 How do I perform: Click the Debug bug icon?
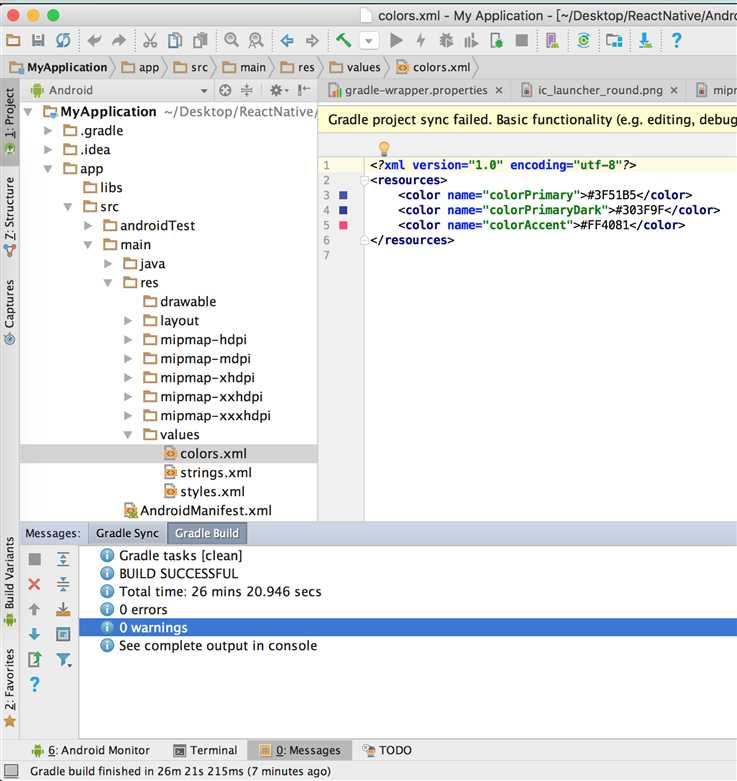(x=446, y=40)
